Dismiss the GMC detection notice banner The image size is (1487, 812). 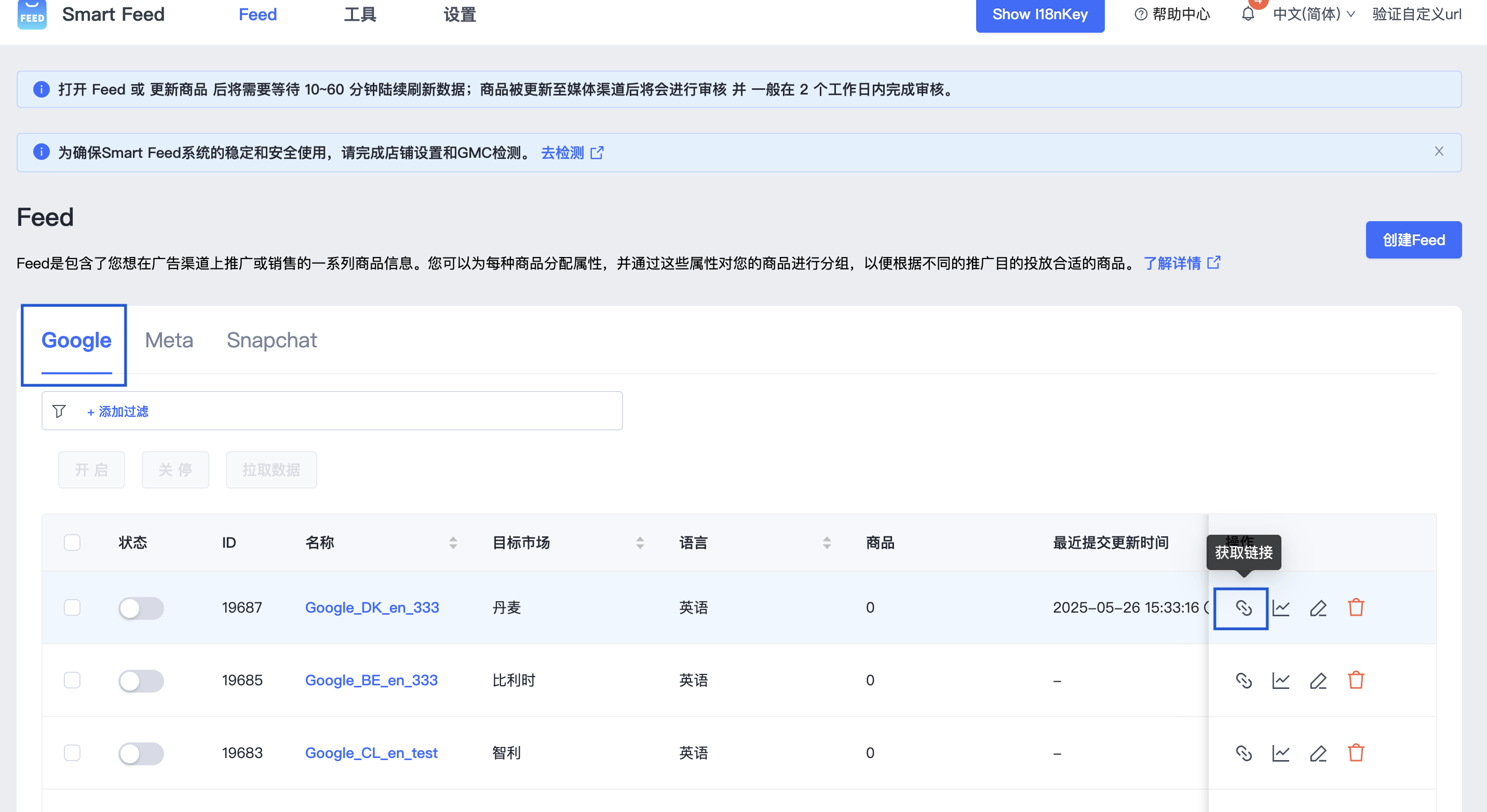click(1439, 151)
